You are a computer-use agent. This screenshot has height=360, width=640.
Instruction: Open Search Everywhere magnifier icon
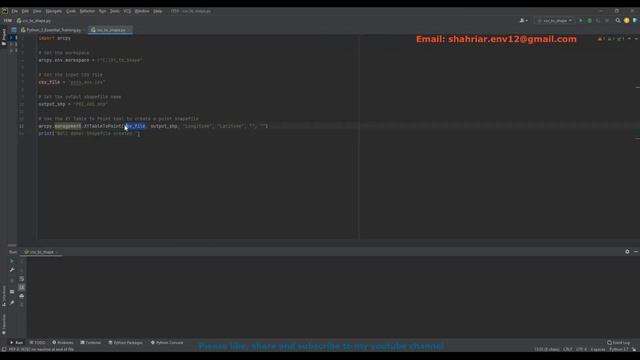coord(618,20)
